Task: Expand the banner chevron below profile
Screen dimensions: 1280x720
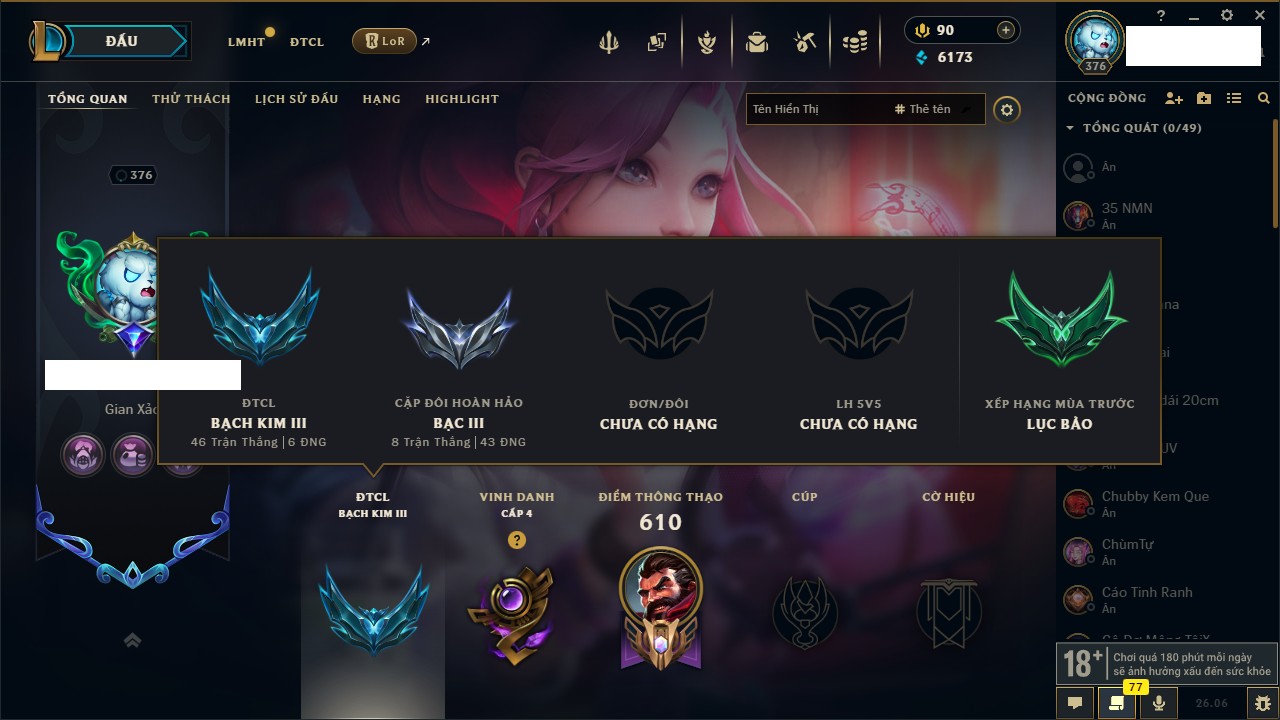Action: (x=132, y=641)
